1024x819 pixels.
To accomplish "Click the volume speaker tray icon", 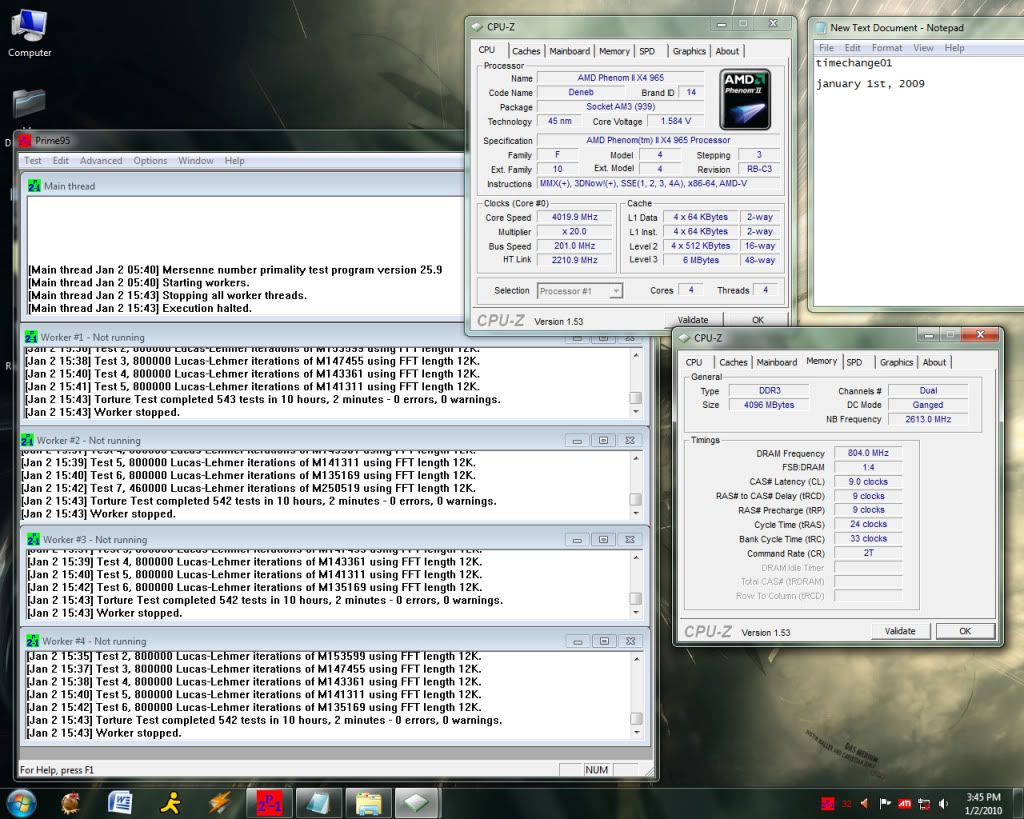I will tap(944, 803).
